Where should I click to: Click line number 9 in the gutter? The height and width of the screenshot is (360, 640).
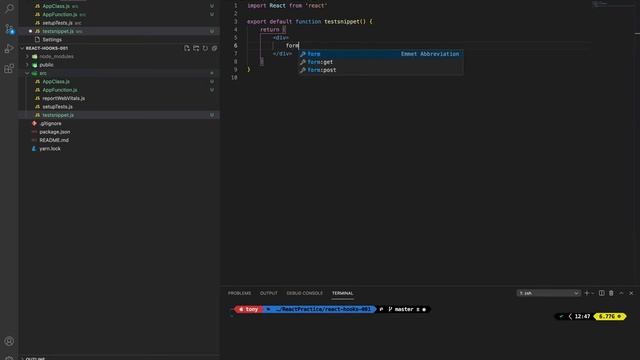click(236, 70)
